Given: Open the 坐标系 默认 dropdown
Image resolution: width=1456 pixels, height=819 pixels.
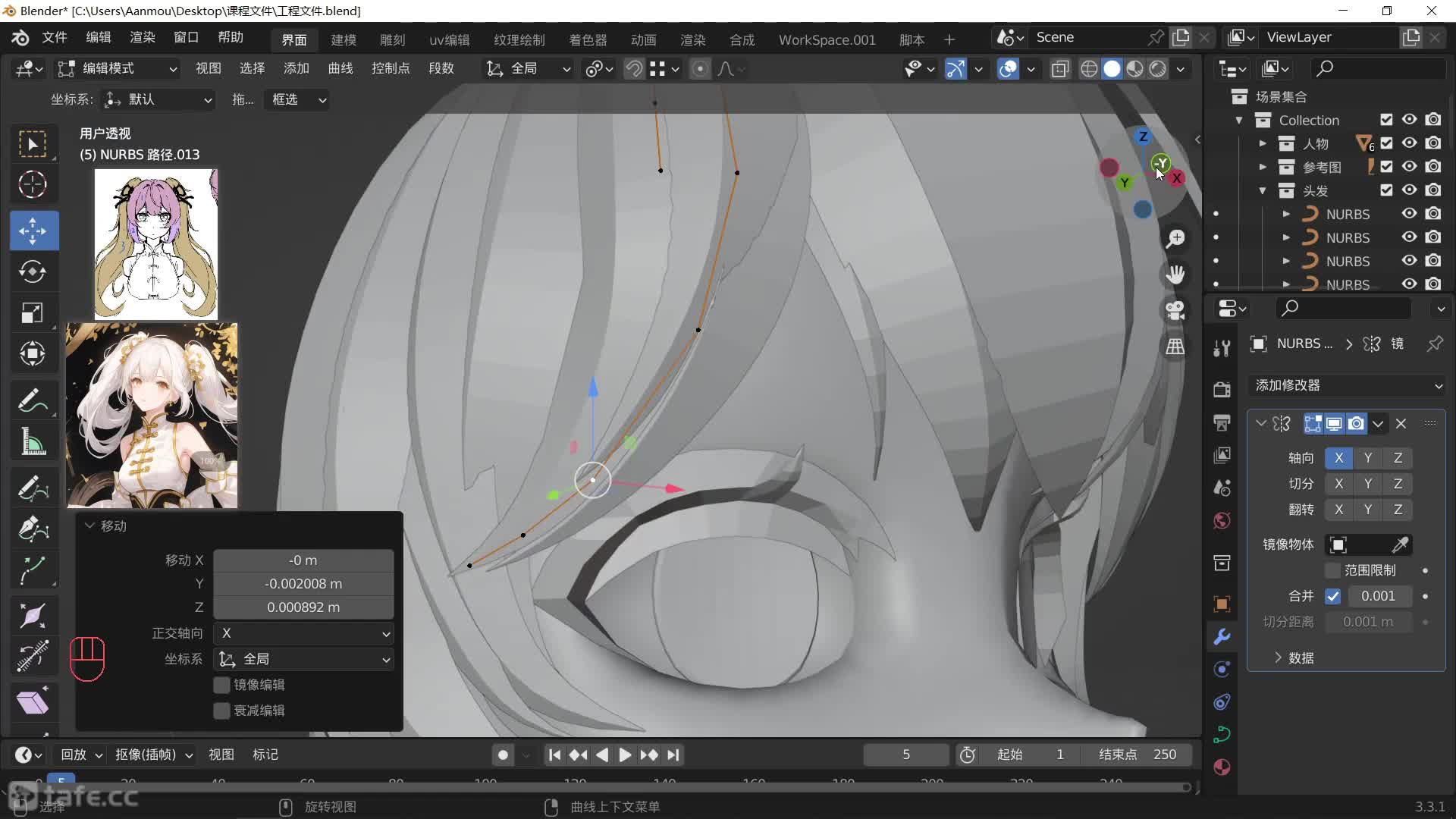Looking at the screenshot, I should coord(158,99).
